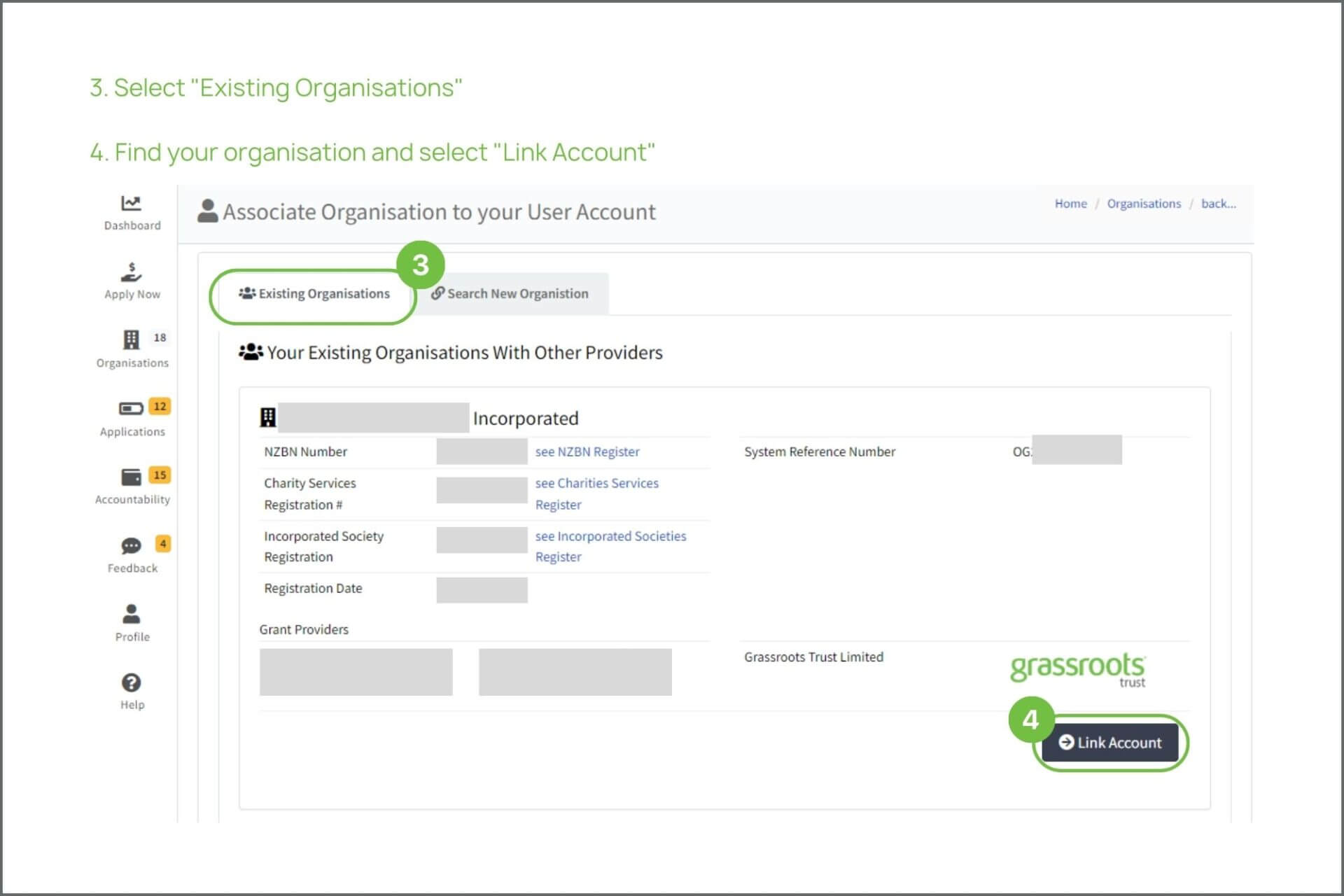Open the Profile person icon

[x=131, y=614]
